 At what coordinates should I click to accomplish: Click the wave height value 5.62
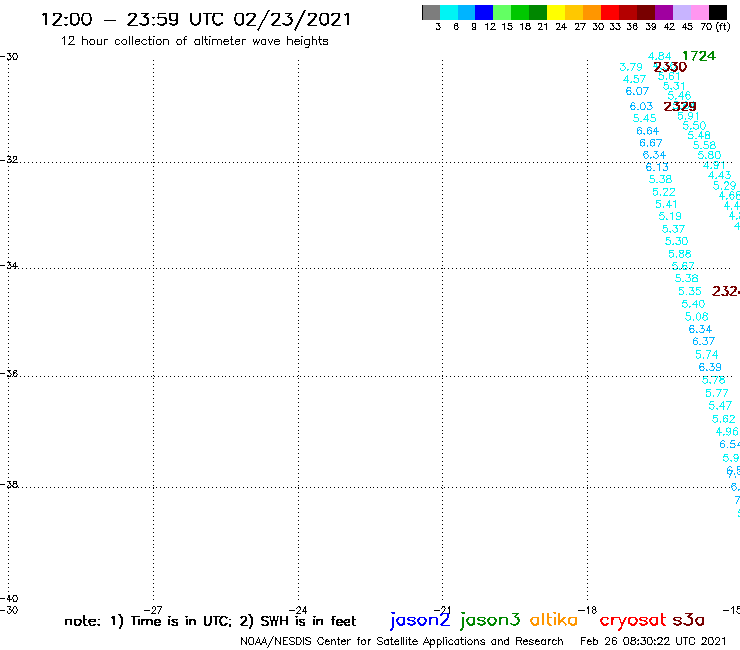723,419
